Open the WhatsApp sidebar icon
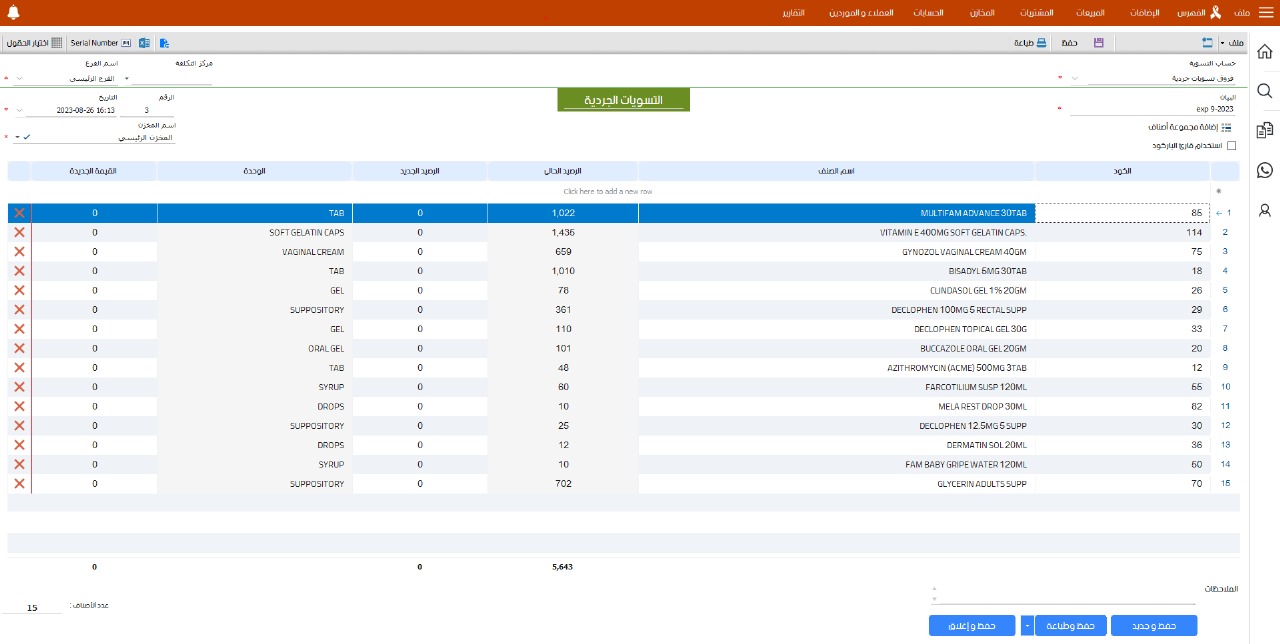This screenshot has height=644, width=1280. (1264, 170)
